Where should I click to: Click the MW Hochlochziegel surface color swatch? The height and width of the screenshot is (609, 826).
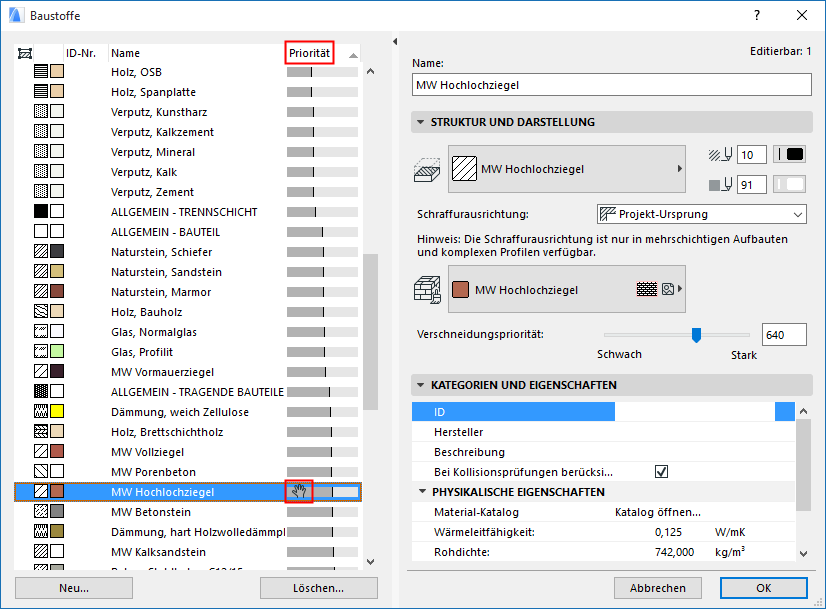click(460, 290)
